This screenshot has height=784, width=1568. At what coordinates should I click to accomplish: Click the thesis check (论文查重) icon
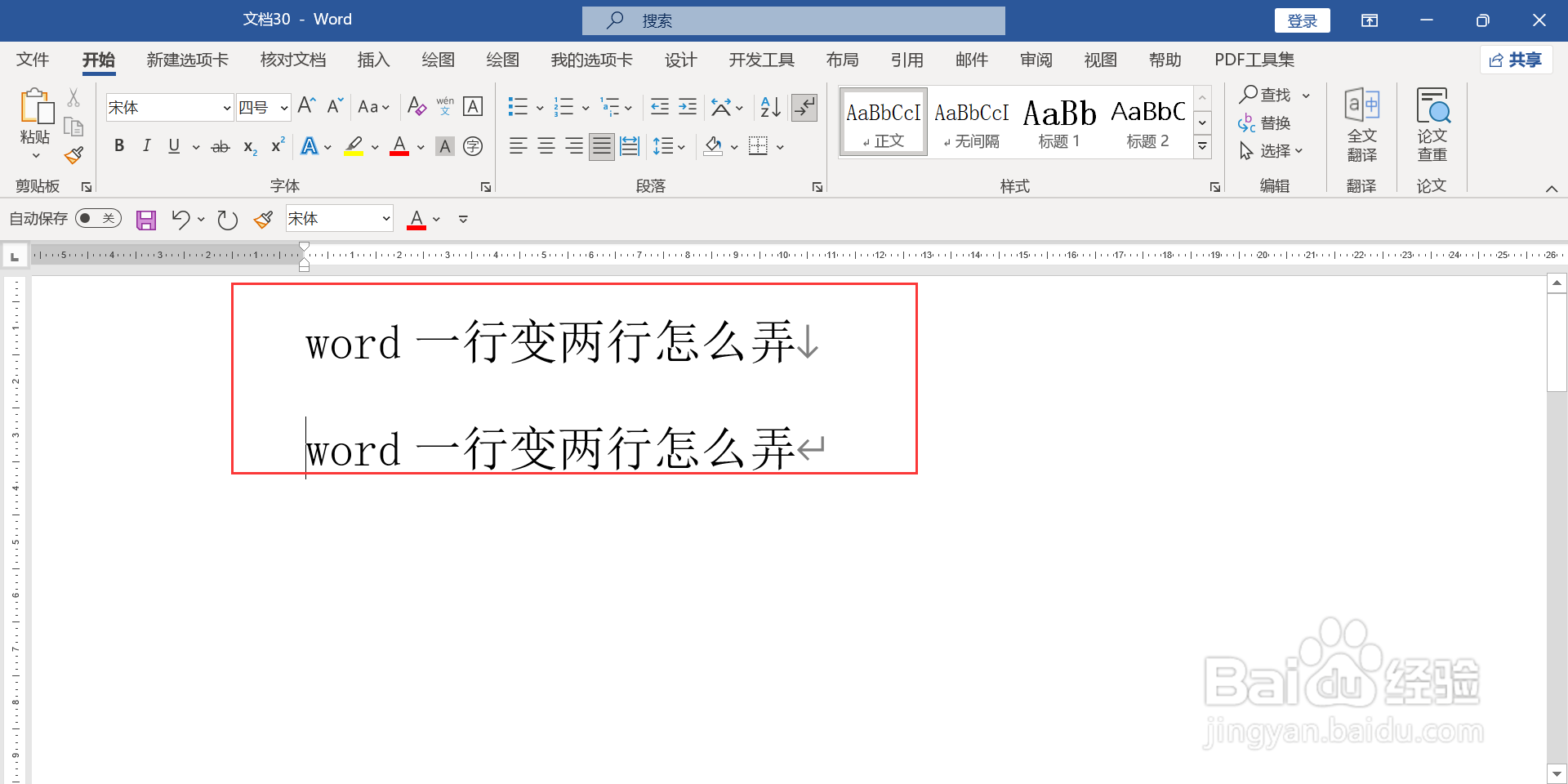point(1432,125)
